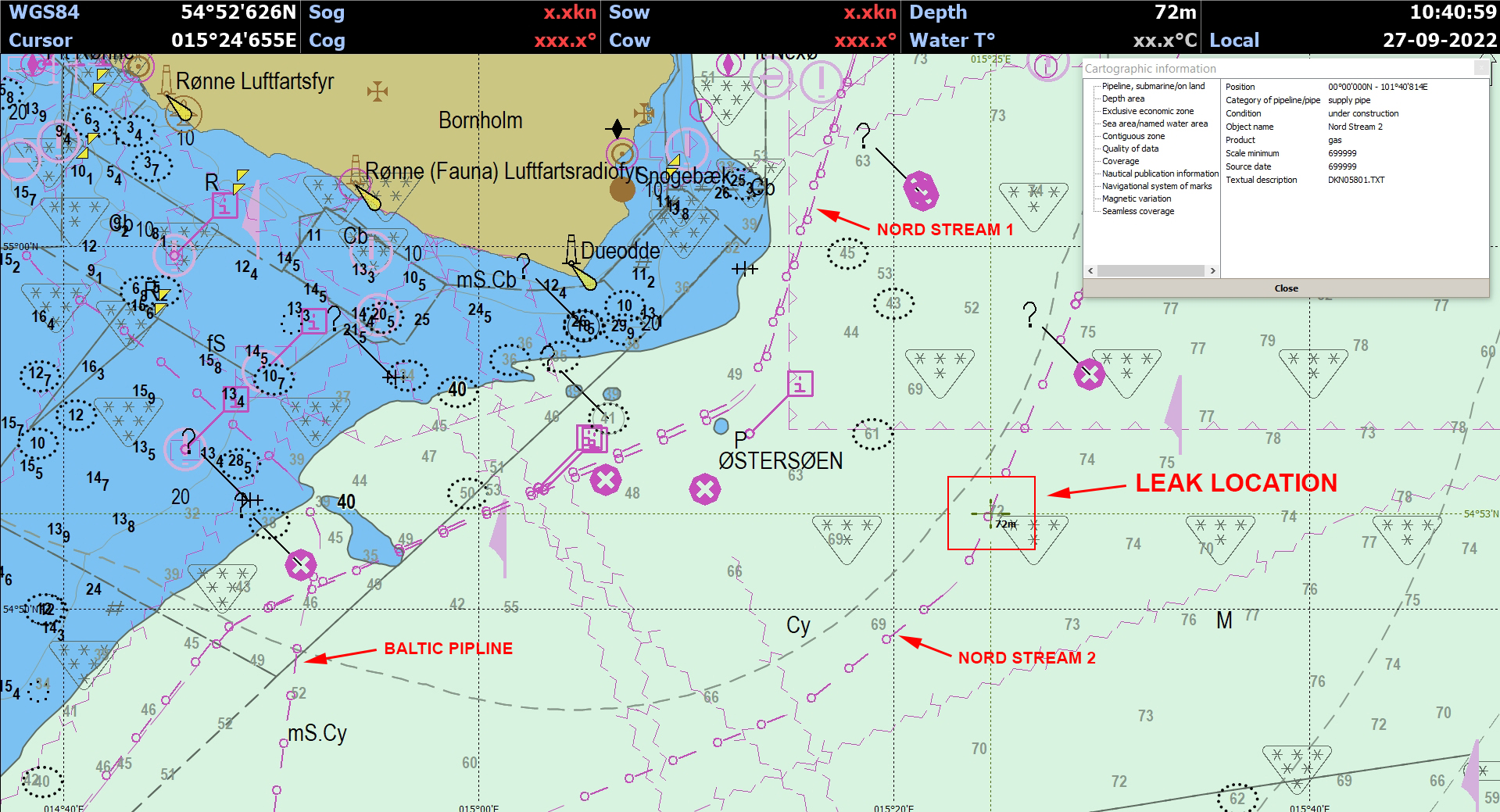The height and width of the screenshot is (812, 1500).
Task: Select the Coverage tree item
Action: click(x=1120, y=161)
